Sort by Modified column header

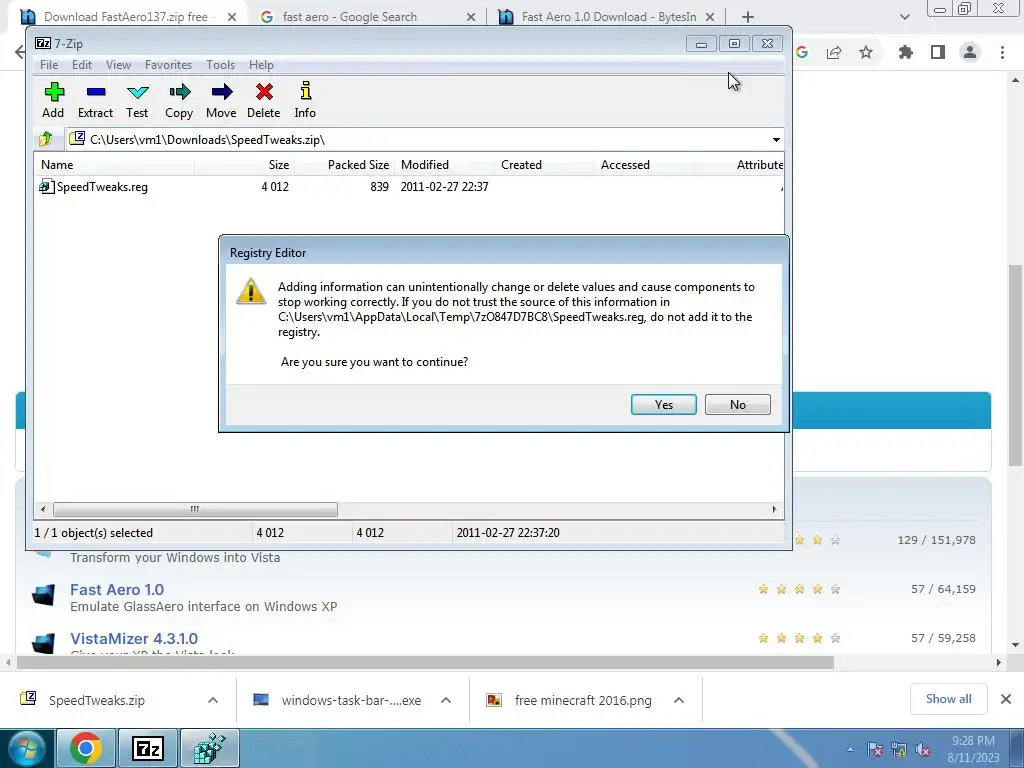(445, 165)
